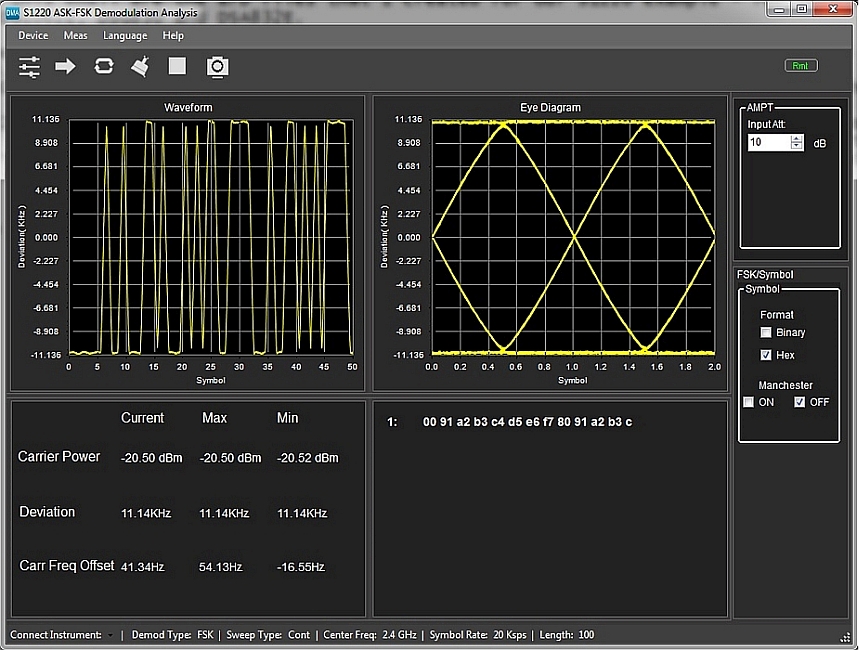Open the Language menu
Viewport: 859px width, 650px height.
tap(125, 36)
